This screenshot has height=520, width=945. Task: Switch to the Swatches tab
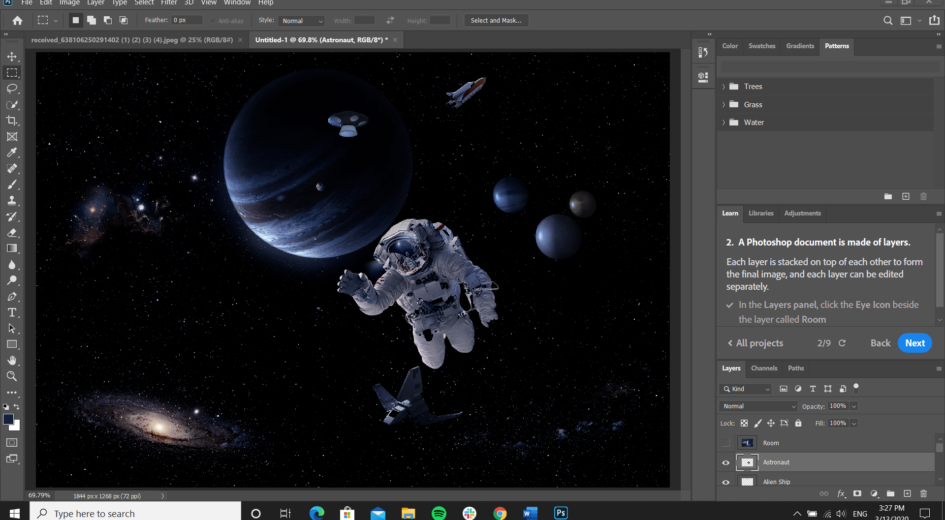point(762,46)
